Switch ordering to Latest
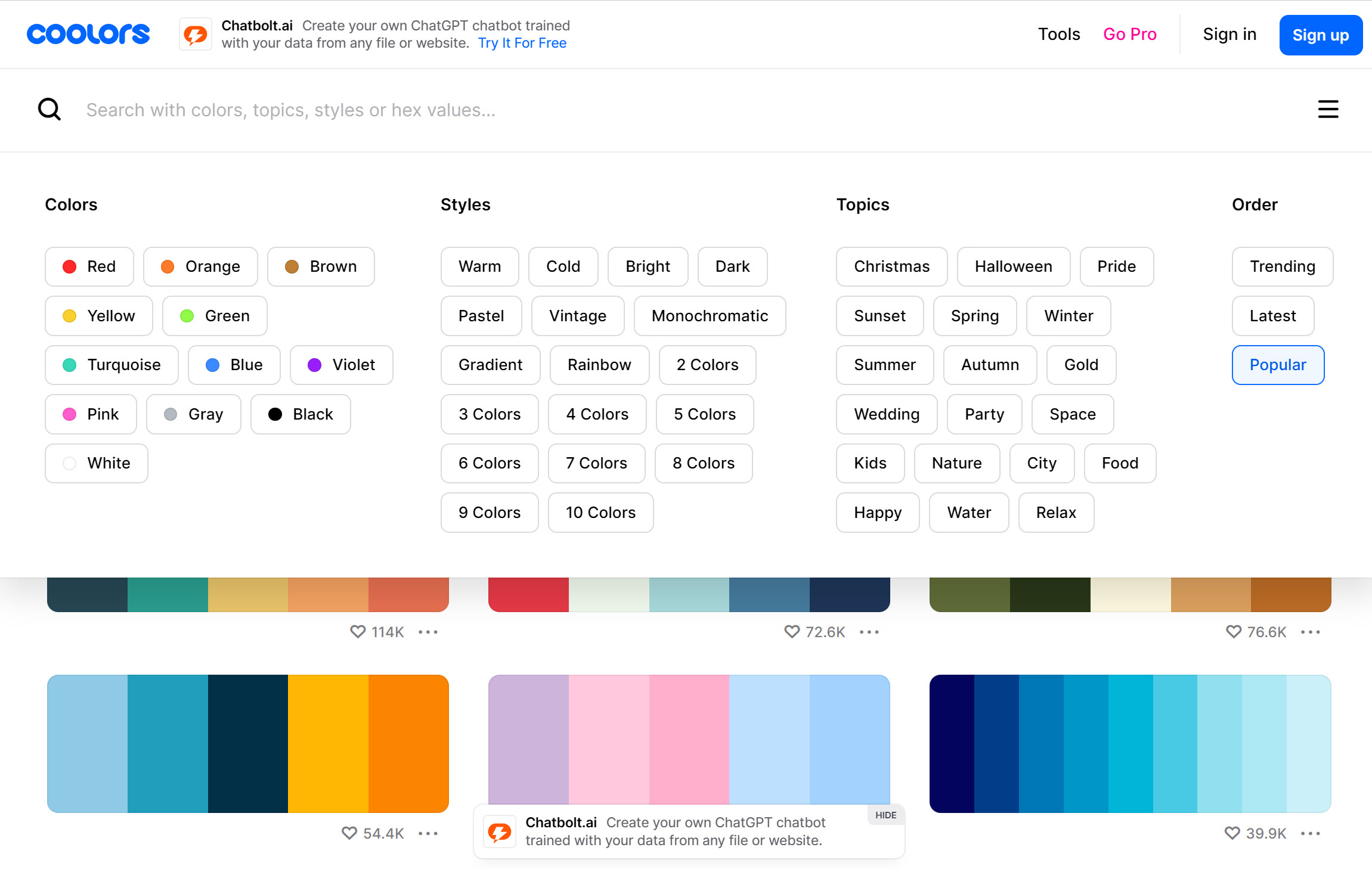Screen dimensions: 1372x869 click(x=1272, y=316)
